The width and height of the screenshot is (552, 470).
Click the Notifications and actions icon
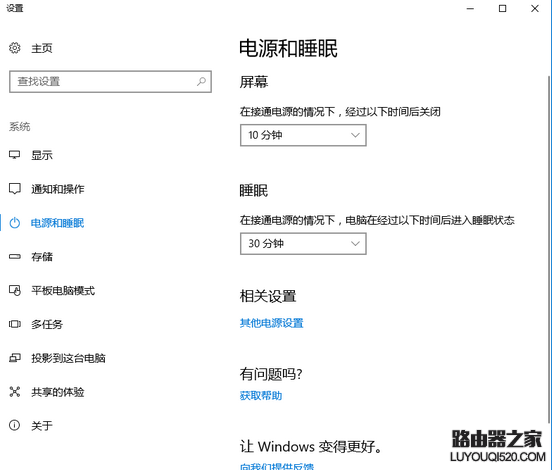click(14, 189)
